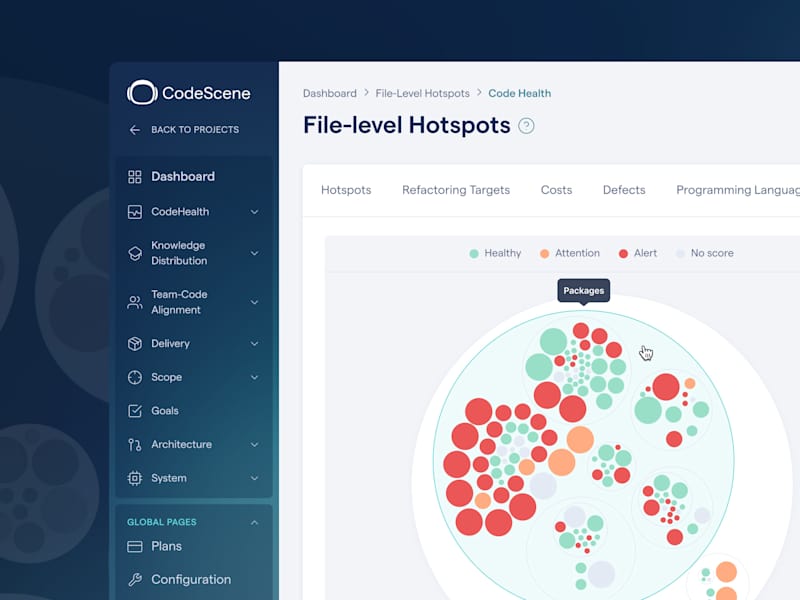Click the Plans card icon
Image resolution: width=800 pixels, height=600 pixels.
pyautogui.click(x=135, y=546)
